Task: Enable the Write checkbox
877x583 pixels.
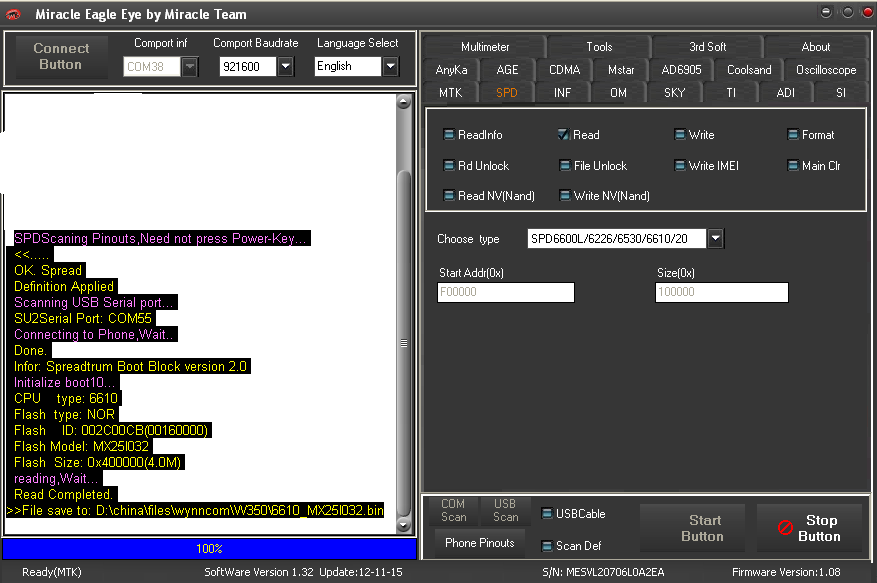Action: pos(680,135)
